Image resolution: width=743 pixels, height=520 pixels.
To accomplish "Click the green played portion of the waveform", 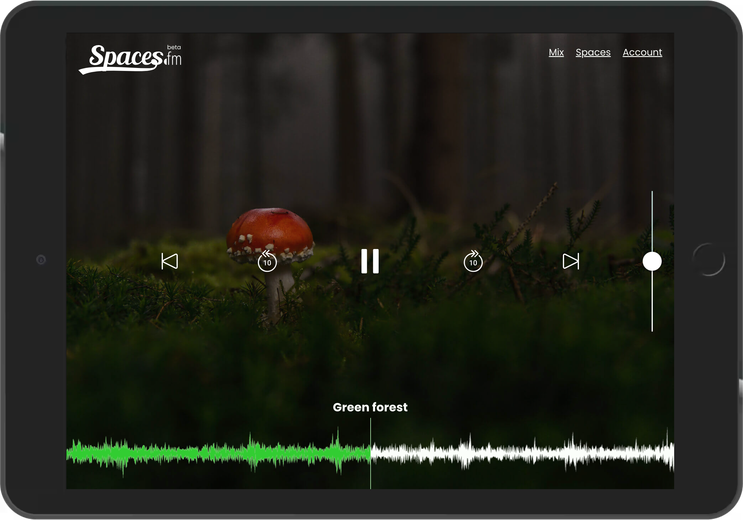I will click(218, 453).
